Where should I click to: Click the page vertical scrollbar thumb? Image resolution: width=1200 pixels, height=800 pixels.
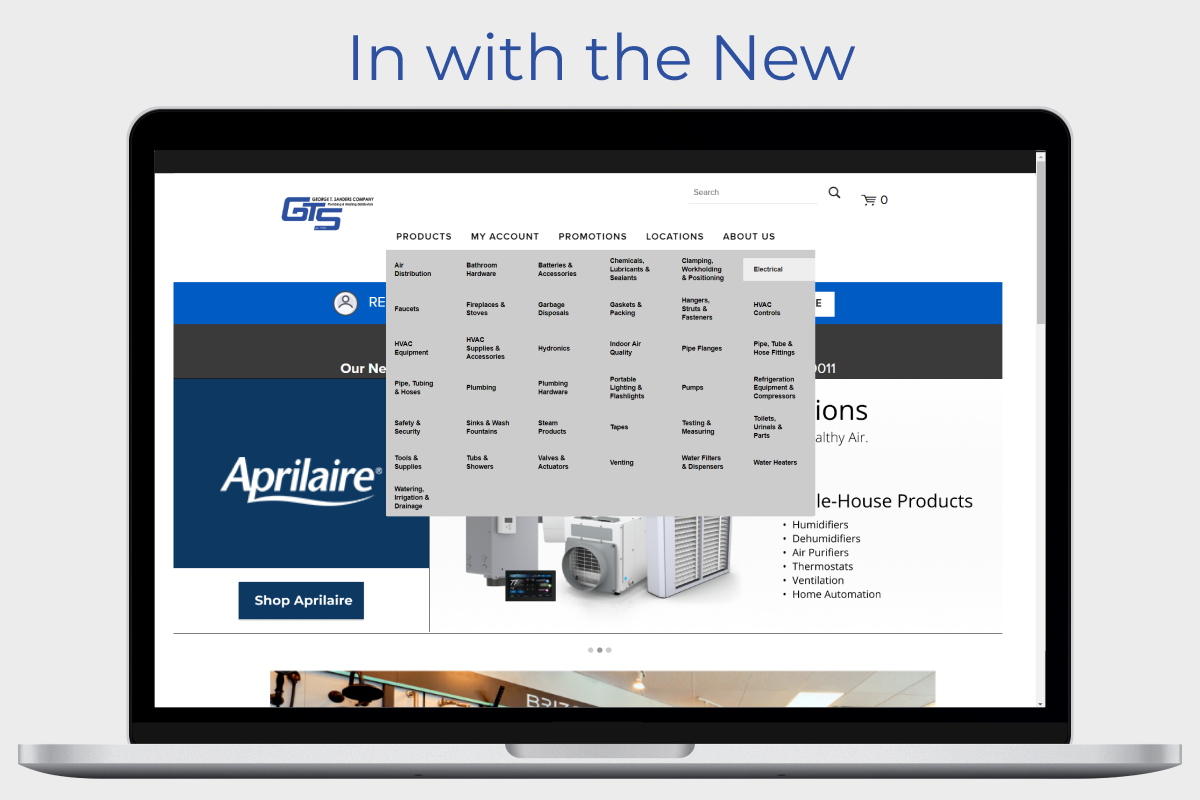click(x=1042, y=242)
